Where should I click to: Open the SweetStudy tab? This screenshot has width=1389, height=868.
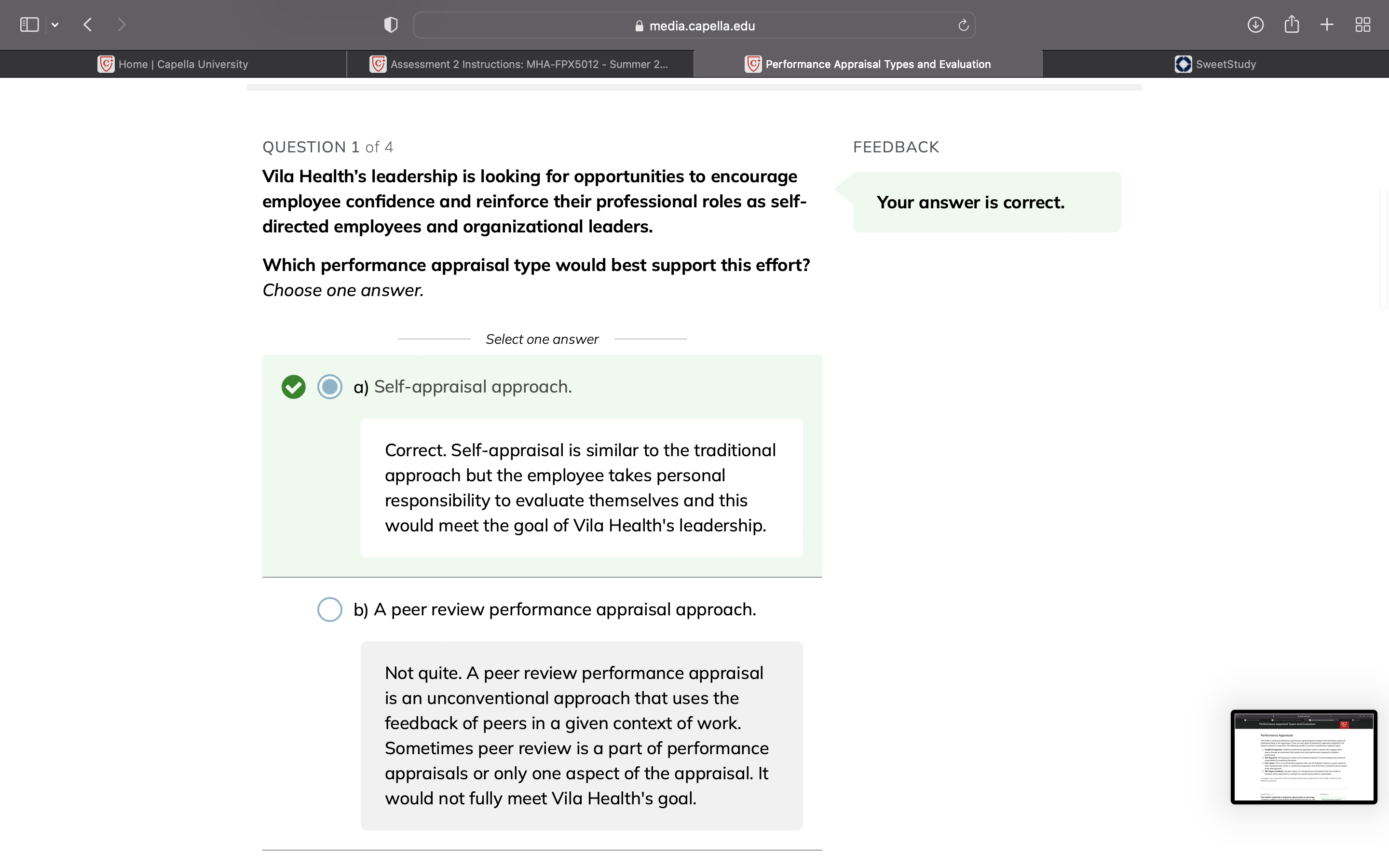tap(1215, 64)
